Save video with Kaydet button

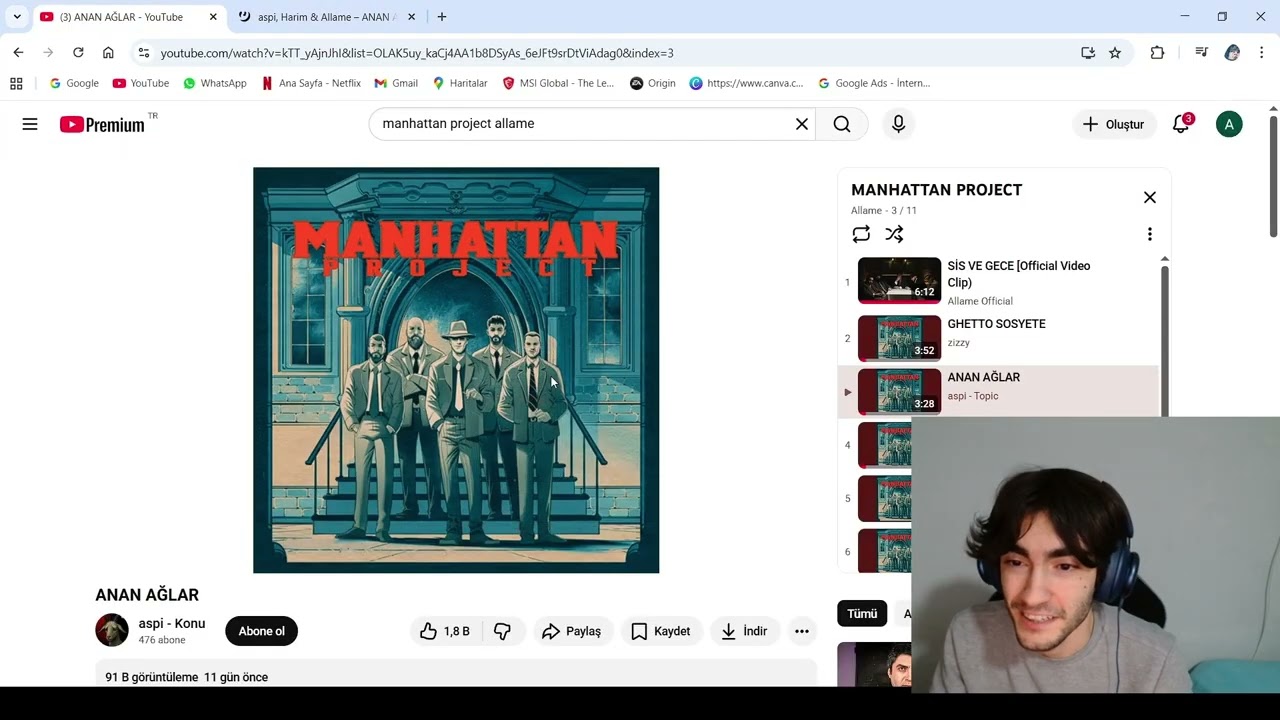pyautogui.click(x=661, y=631)
